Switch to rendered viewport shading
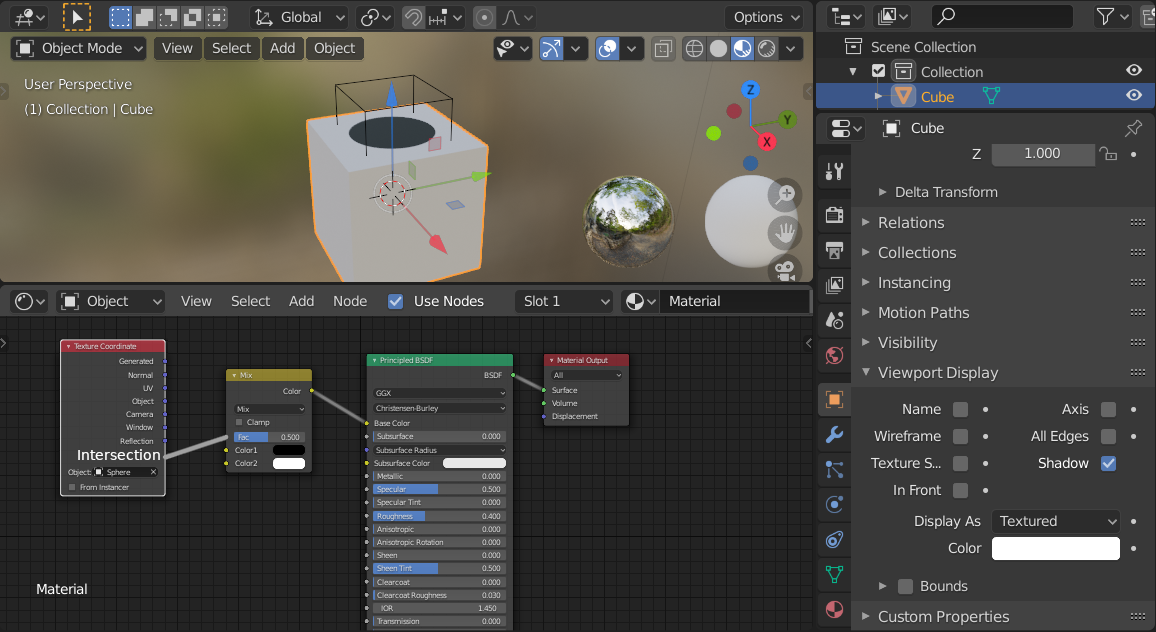 (767, 49)
